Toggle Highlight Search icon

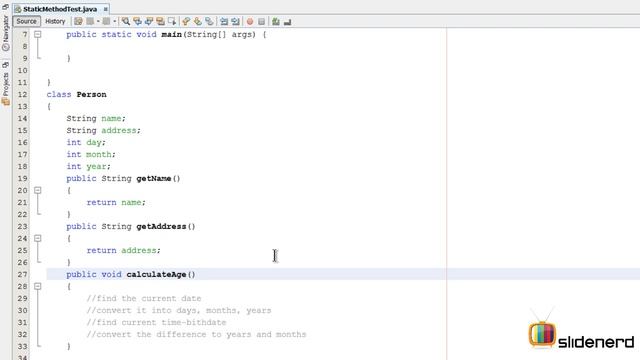160,21
